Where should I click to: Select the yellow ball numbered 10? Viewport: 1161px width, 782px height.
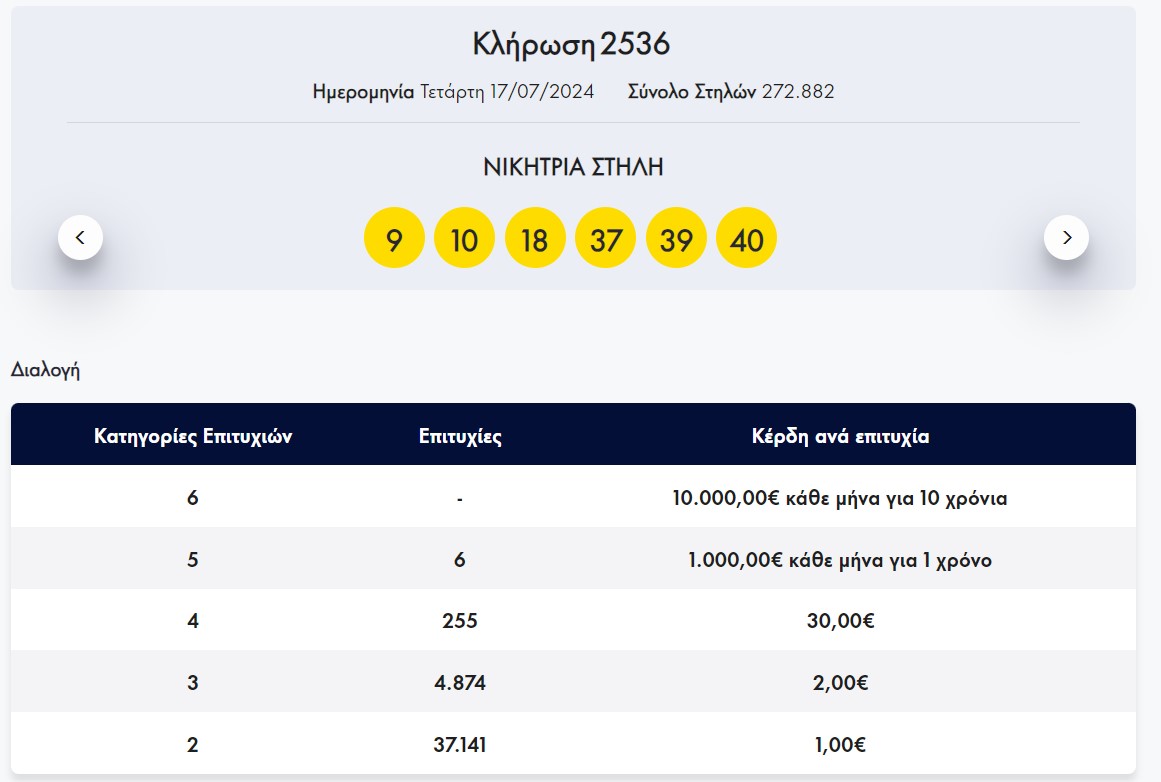point(464,239)
